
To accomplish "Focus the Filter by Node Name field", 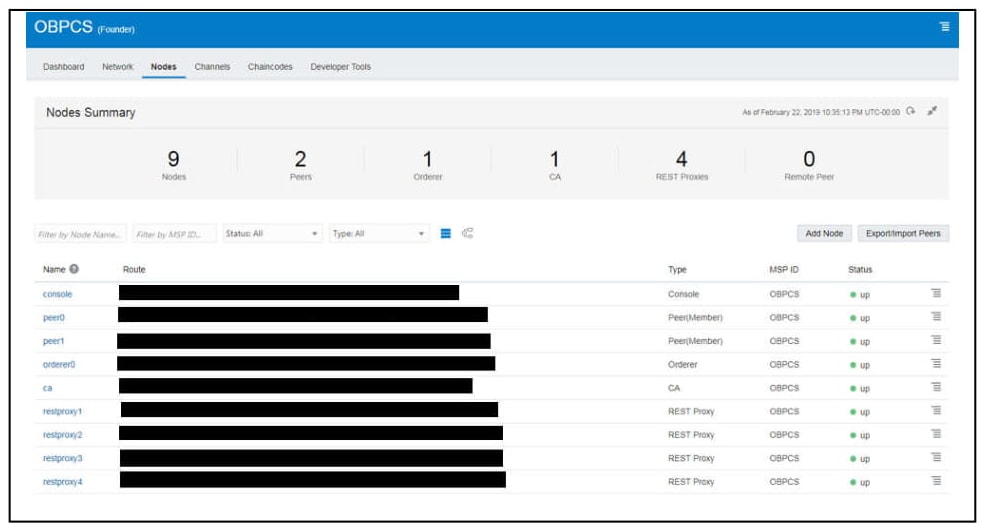I will tap(80, 234).
